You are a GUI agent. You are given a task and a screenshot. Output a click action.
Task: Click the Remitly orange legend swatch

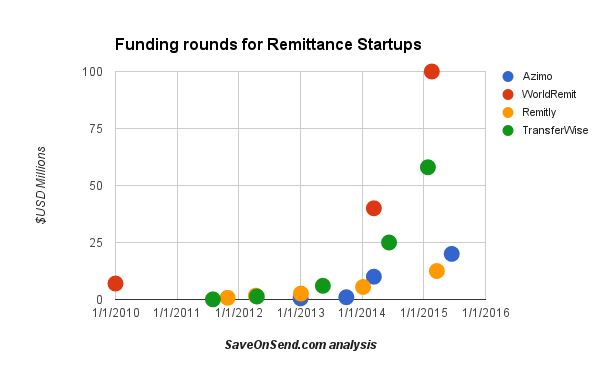click(508, 112)
